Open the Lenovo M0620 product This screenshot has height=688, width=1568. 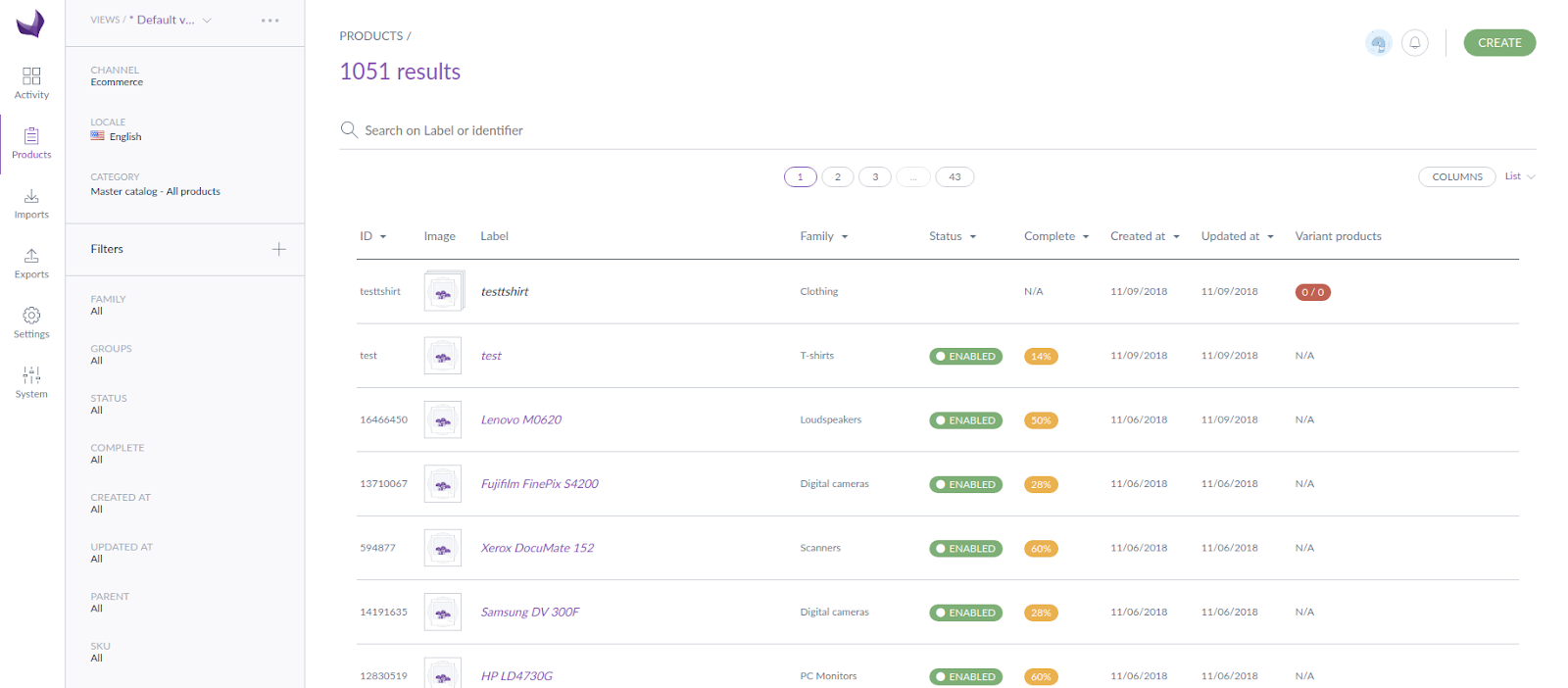[x=521, y=419]
